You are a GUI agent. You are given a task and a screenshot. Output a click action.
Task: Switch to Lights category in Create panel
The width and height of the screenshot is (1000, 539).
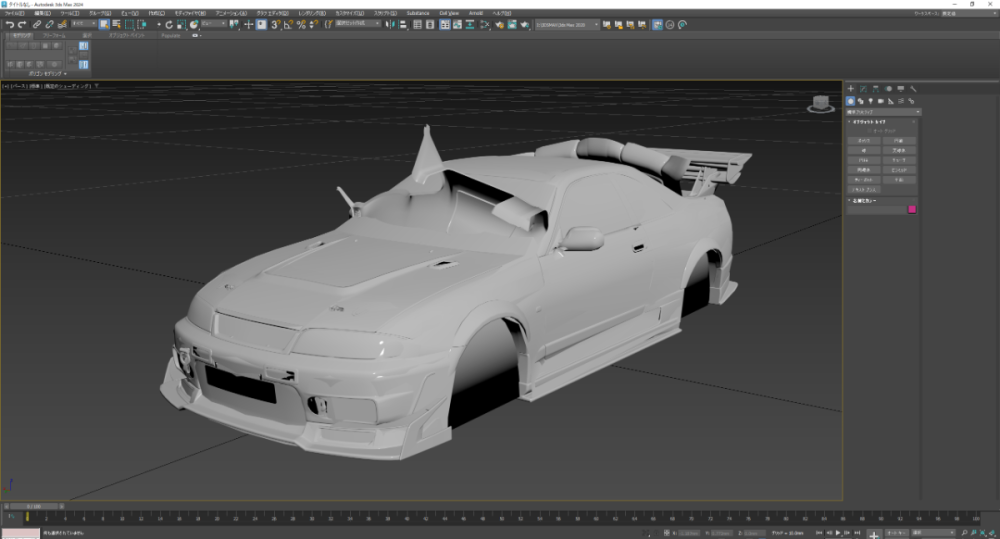click(870, 101)
